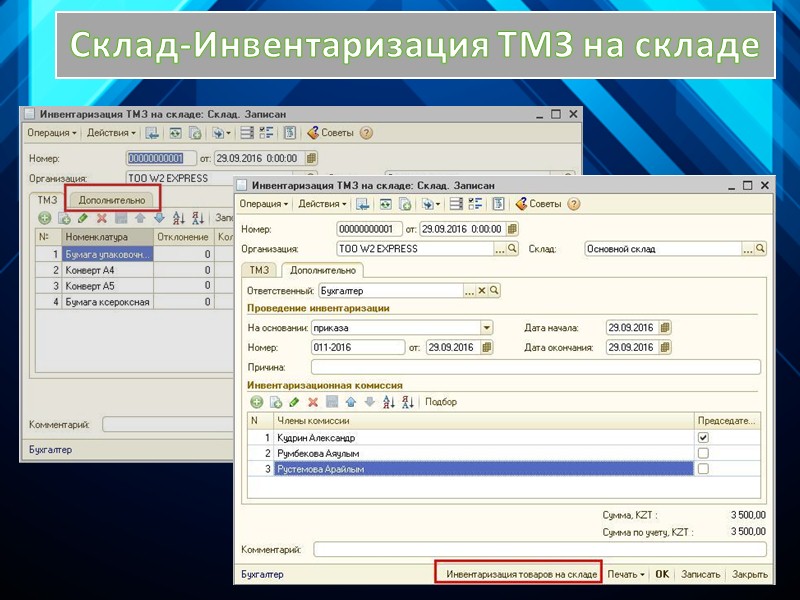Open calendar for order date 29.09.2016
The height and width of the screenshot is (600, 800).
click(x=487, y=347)
